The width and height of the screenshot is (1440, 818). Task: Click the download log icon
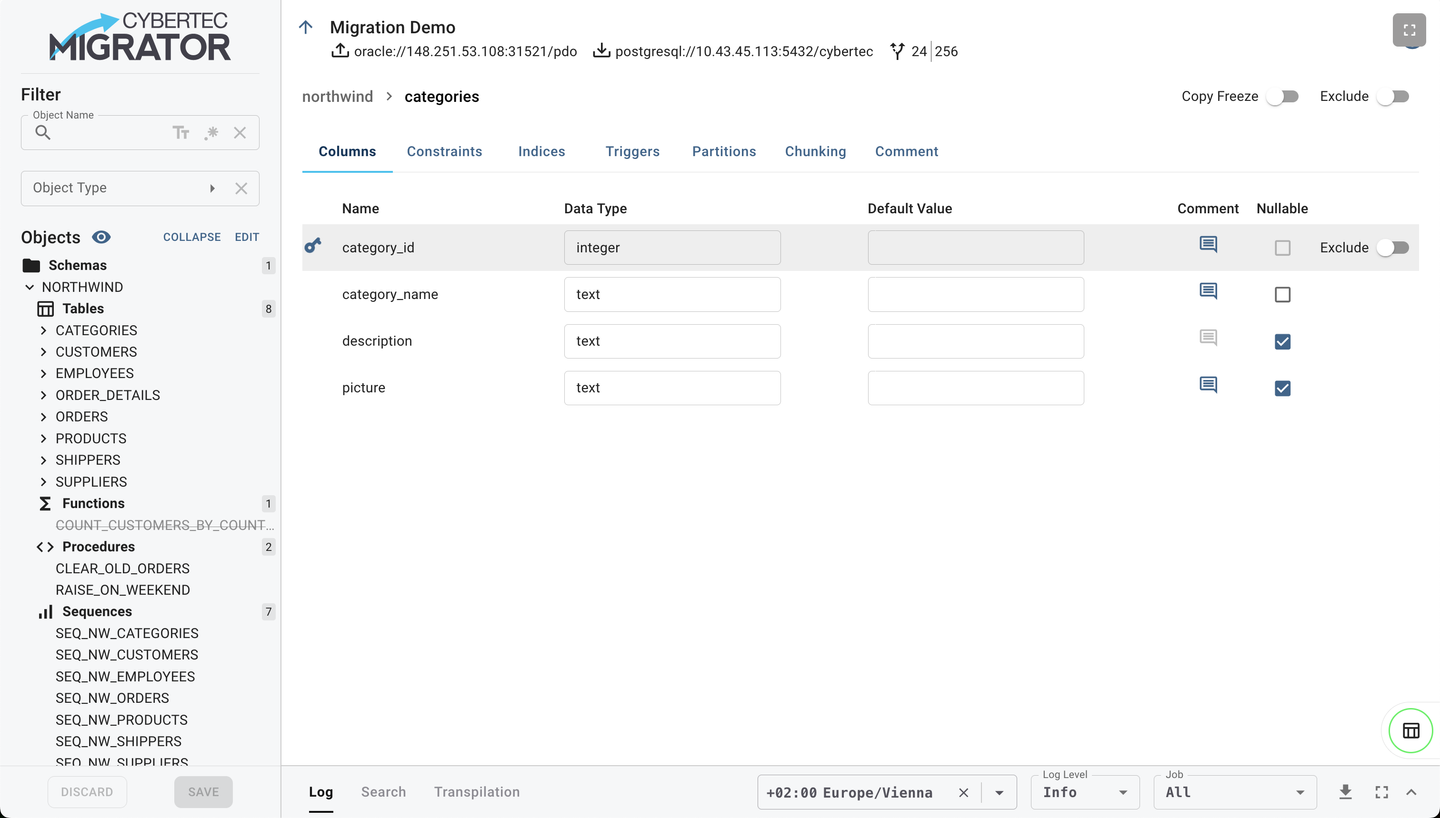click(x=1345, y=792)
